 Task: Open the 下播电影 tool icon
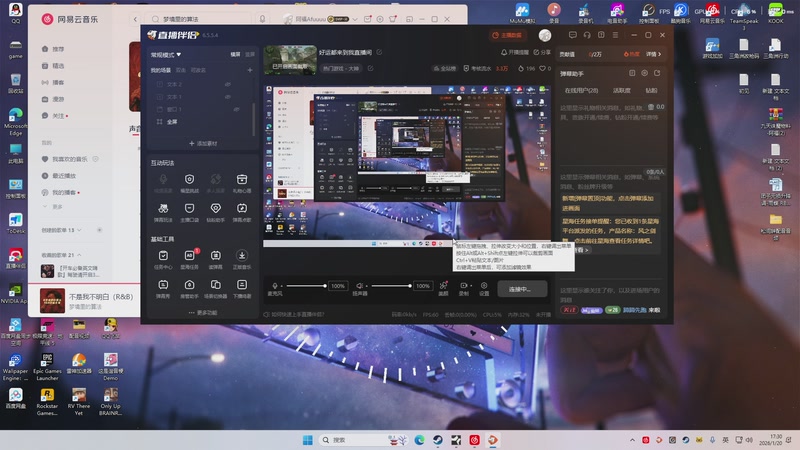pyautogui.click(x=242, y=288)
